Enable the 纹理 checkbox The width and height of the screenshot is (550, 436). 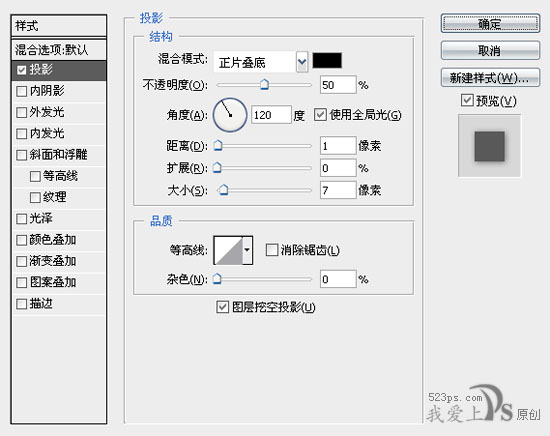click(35, 197)
